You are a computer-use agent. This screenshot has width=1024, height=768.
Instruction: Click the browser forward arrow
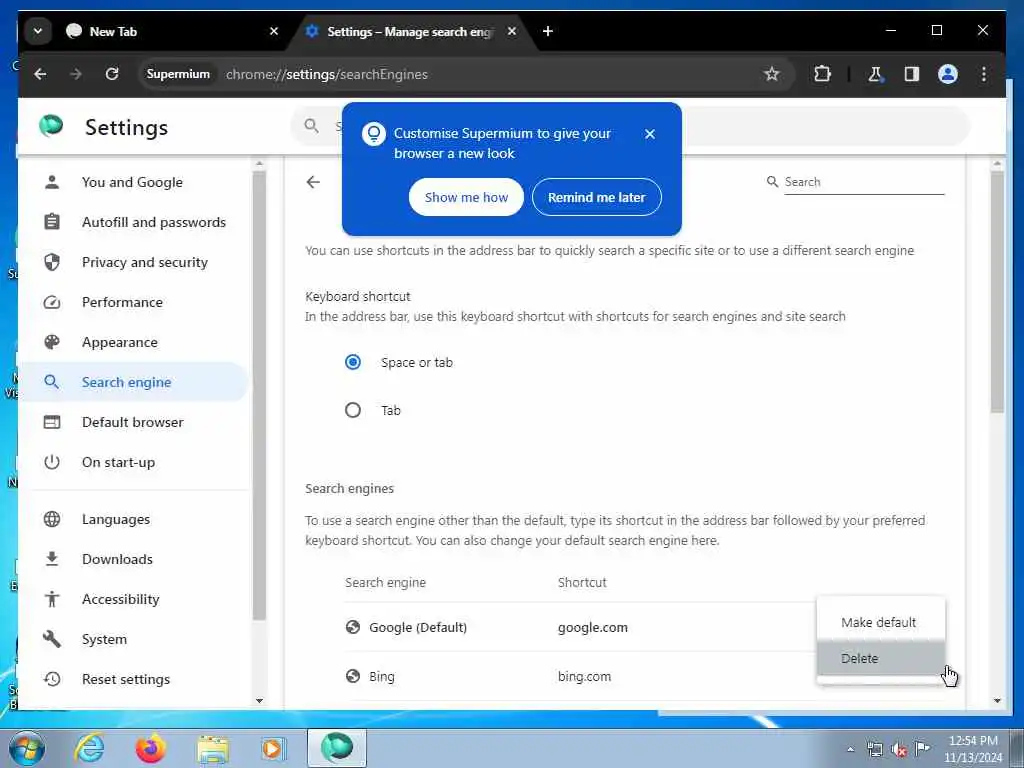point(76,74)
